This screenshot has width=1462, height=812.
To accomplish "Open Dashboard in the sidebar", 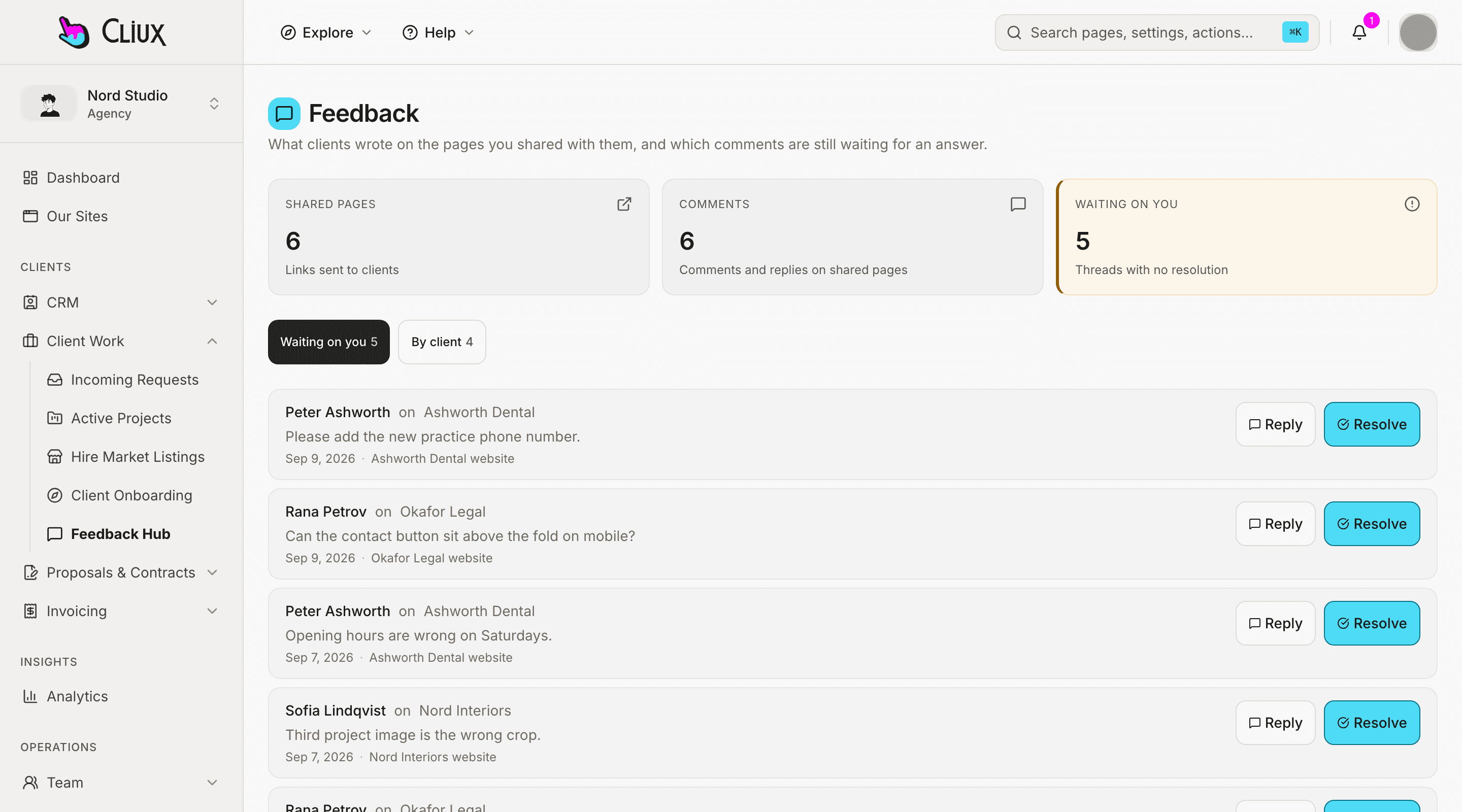I will 121,178.
